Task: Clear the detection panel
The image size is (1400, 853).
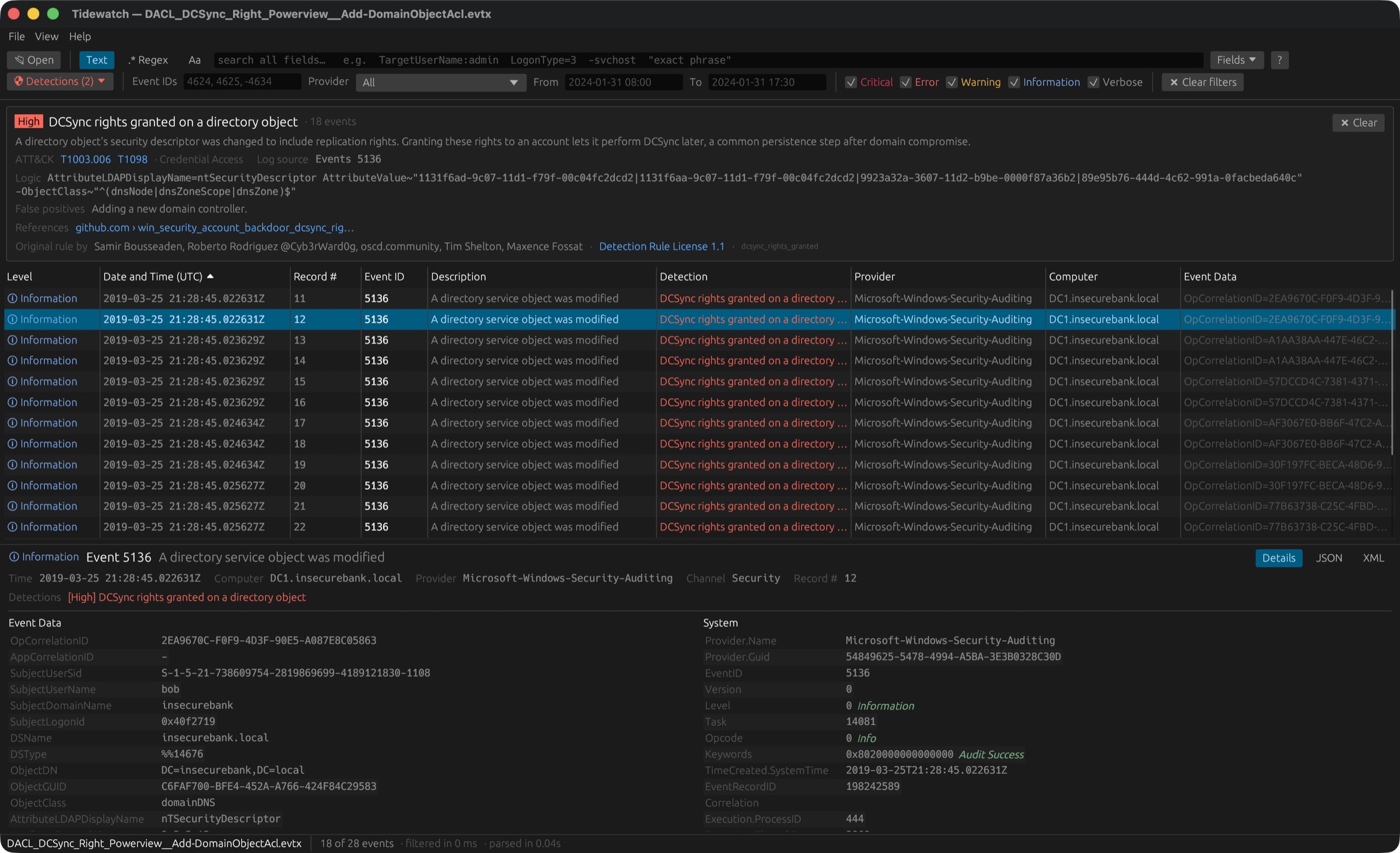Action: 1358,122
